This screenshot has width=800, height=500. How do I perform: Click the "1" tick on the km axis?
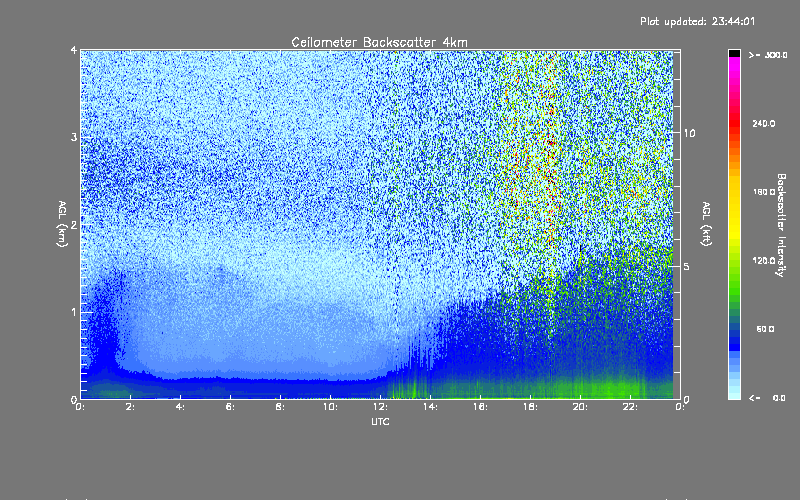pos(74,312)
